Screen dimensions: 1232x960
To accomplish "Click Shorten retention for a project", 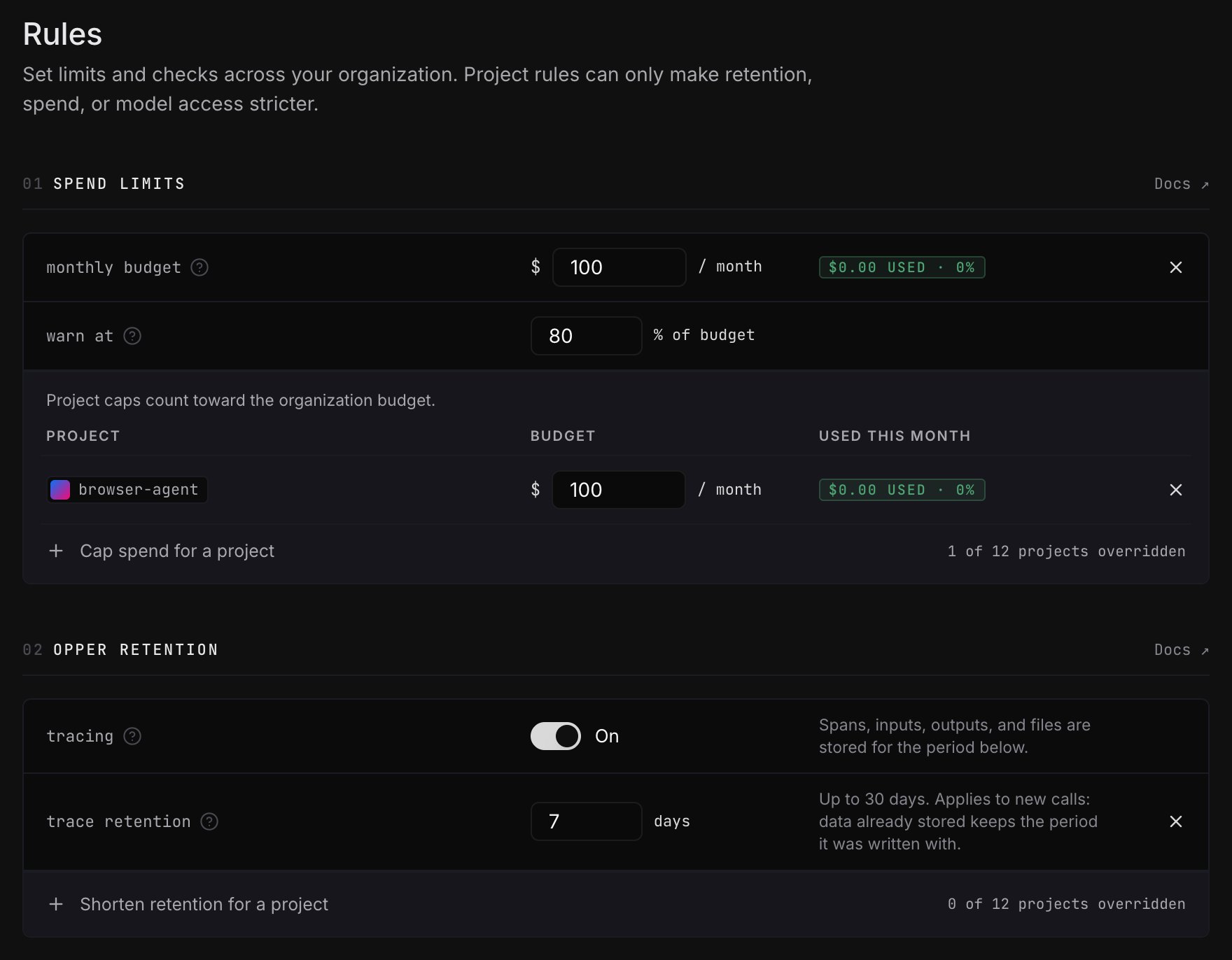I will coord(204,904).
